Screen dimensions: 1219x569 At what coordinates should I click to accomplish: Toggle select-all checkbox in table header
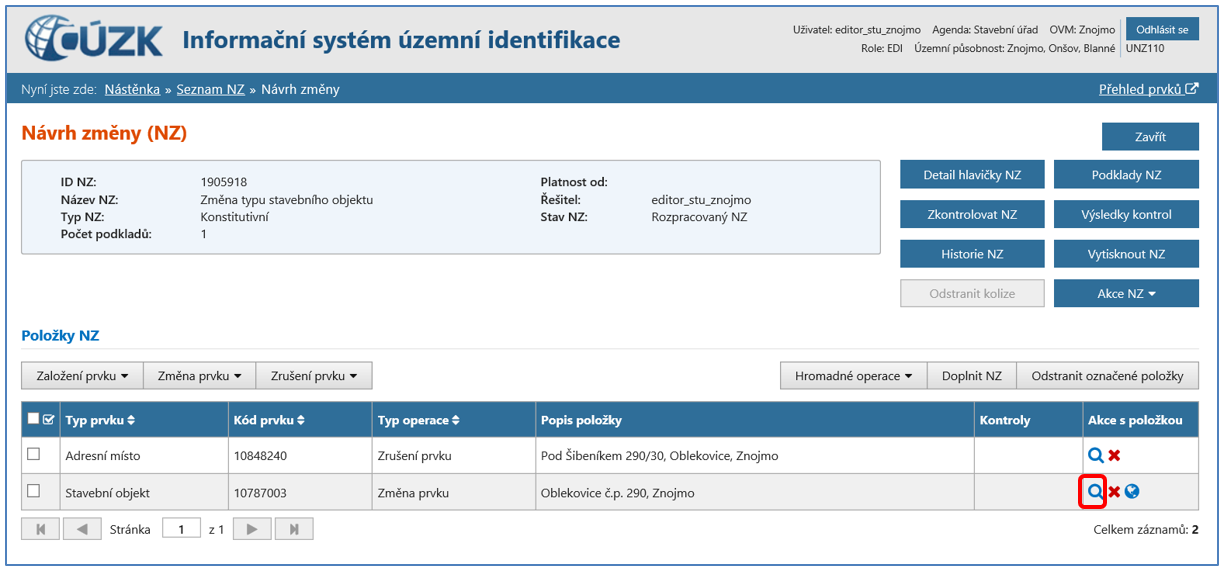(34, 419)
